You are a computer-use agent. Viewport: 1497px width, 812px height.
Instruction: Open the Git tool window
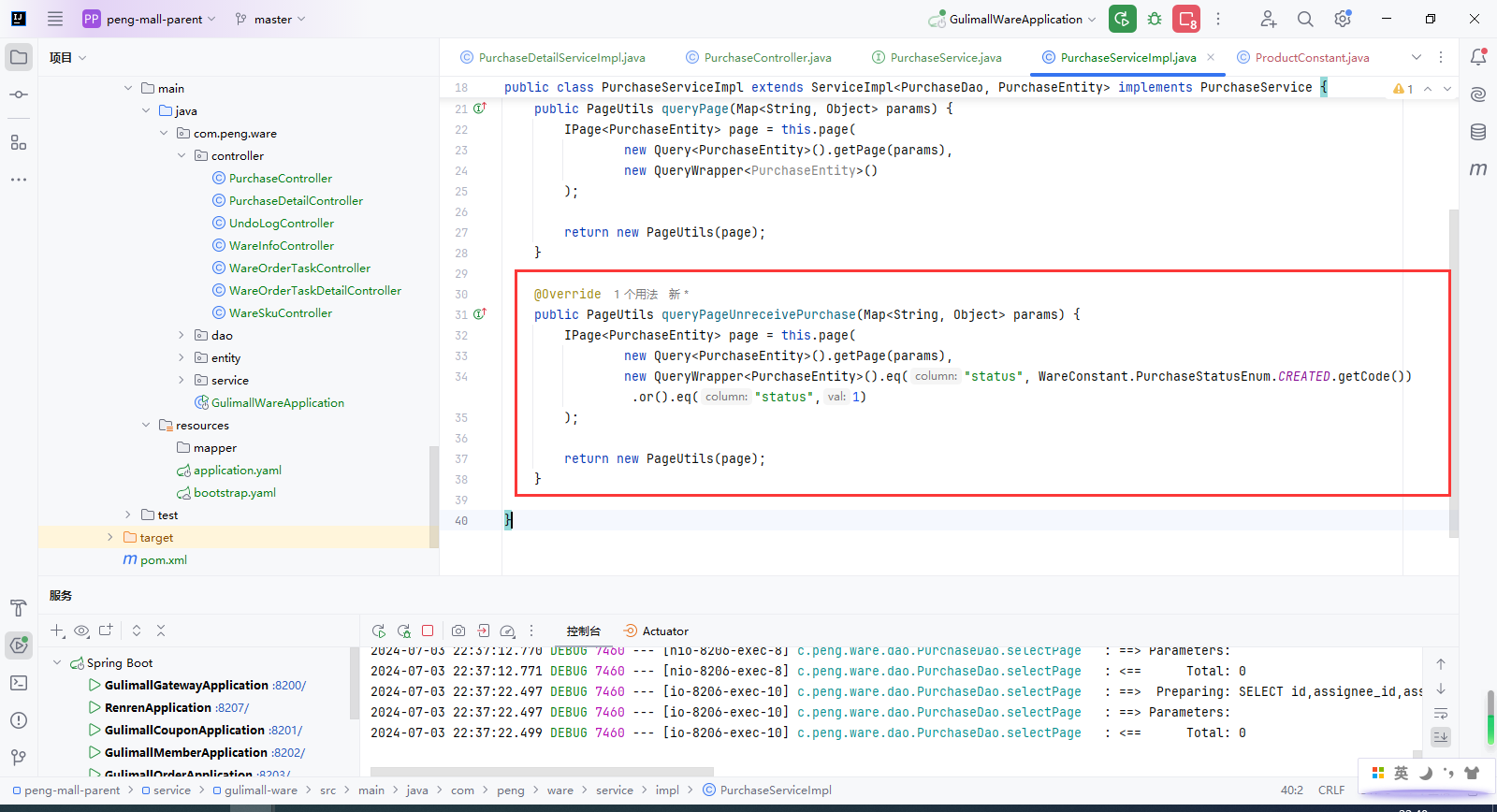coord(19,758)
